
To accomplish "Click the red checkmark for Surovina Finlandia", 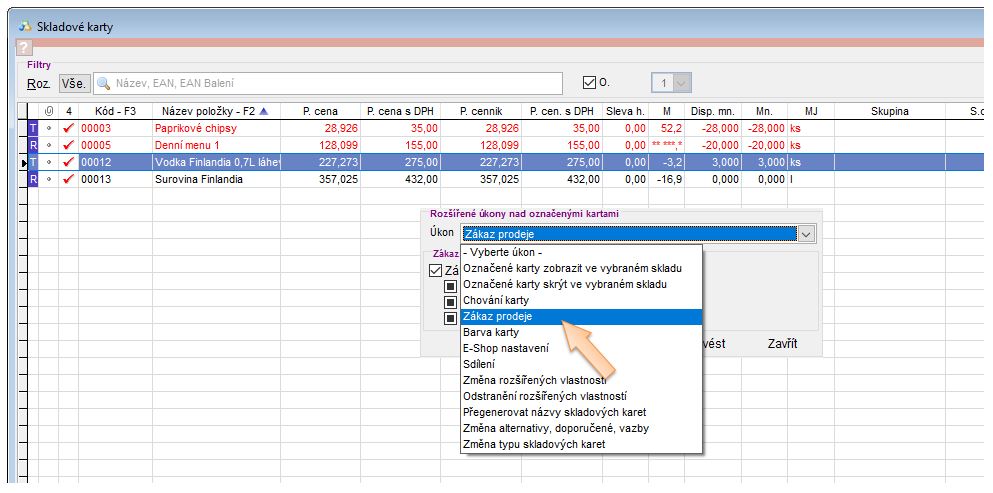I will [68, 180].
